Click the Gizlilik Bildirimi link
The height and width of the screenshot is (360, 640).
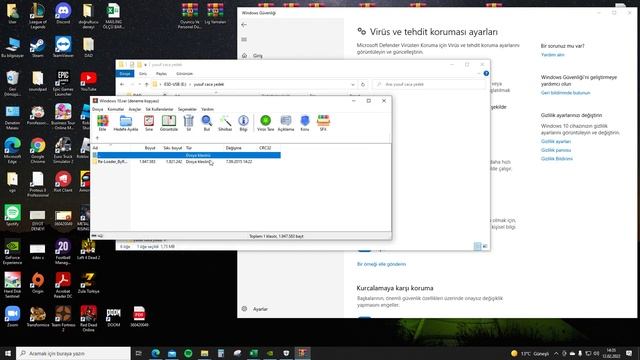[x=557, y=159]
